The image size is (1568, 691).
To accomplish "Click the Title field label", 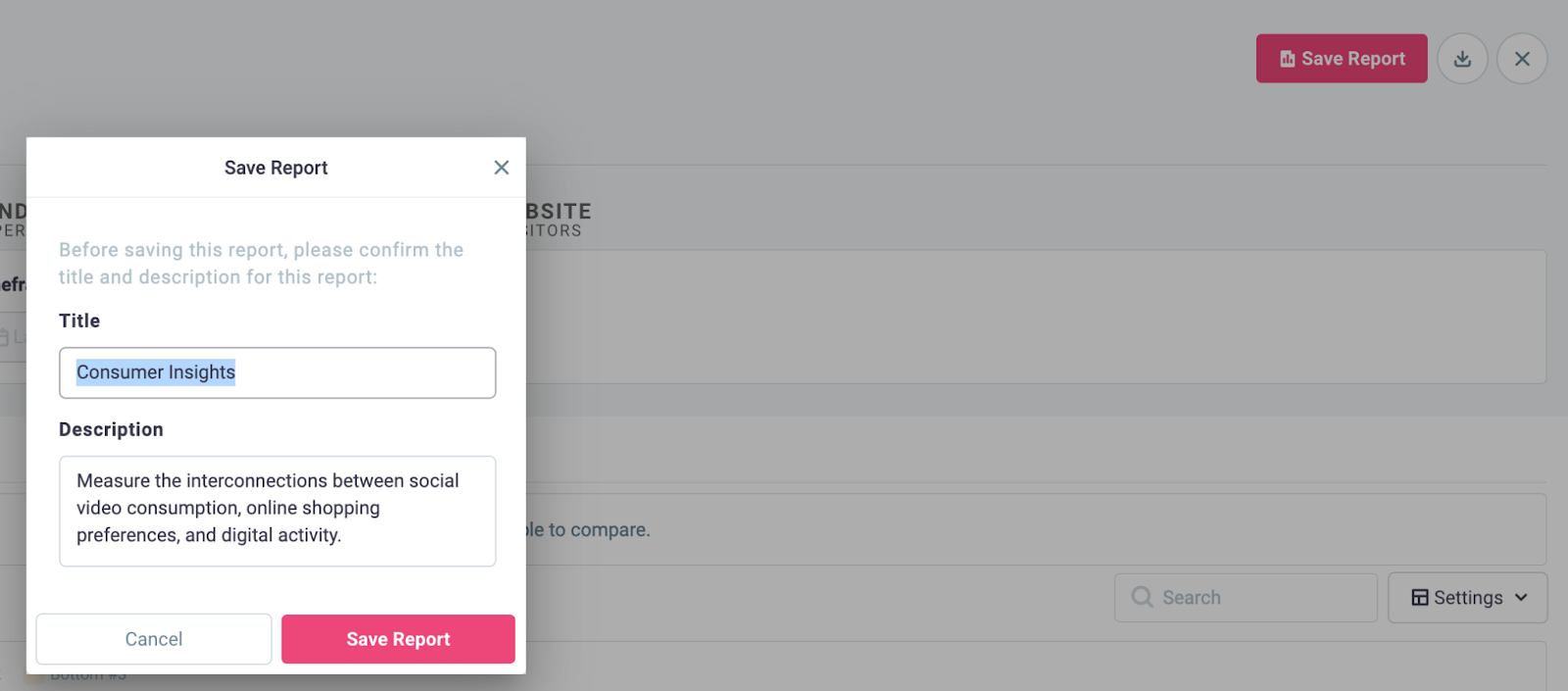I will point(79,321).
